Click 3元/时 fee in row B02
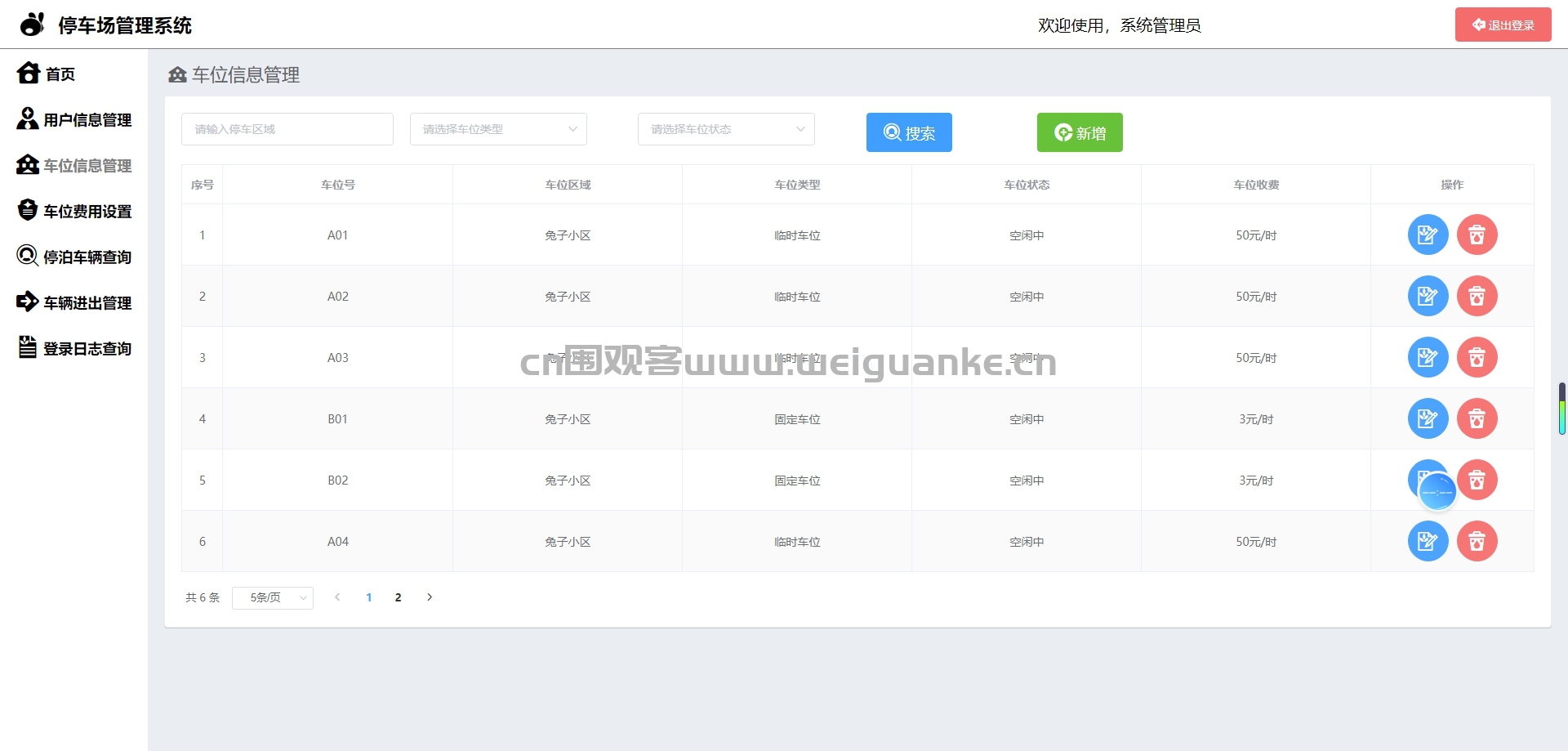Viewport: 1568px width, 751px height. (1256, 481)
